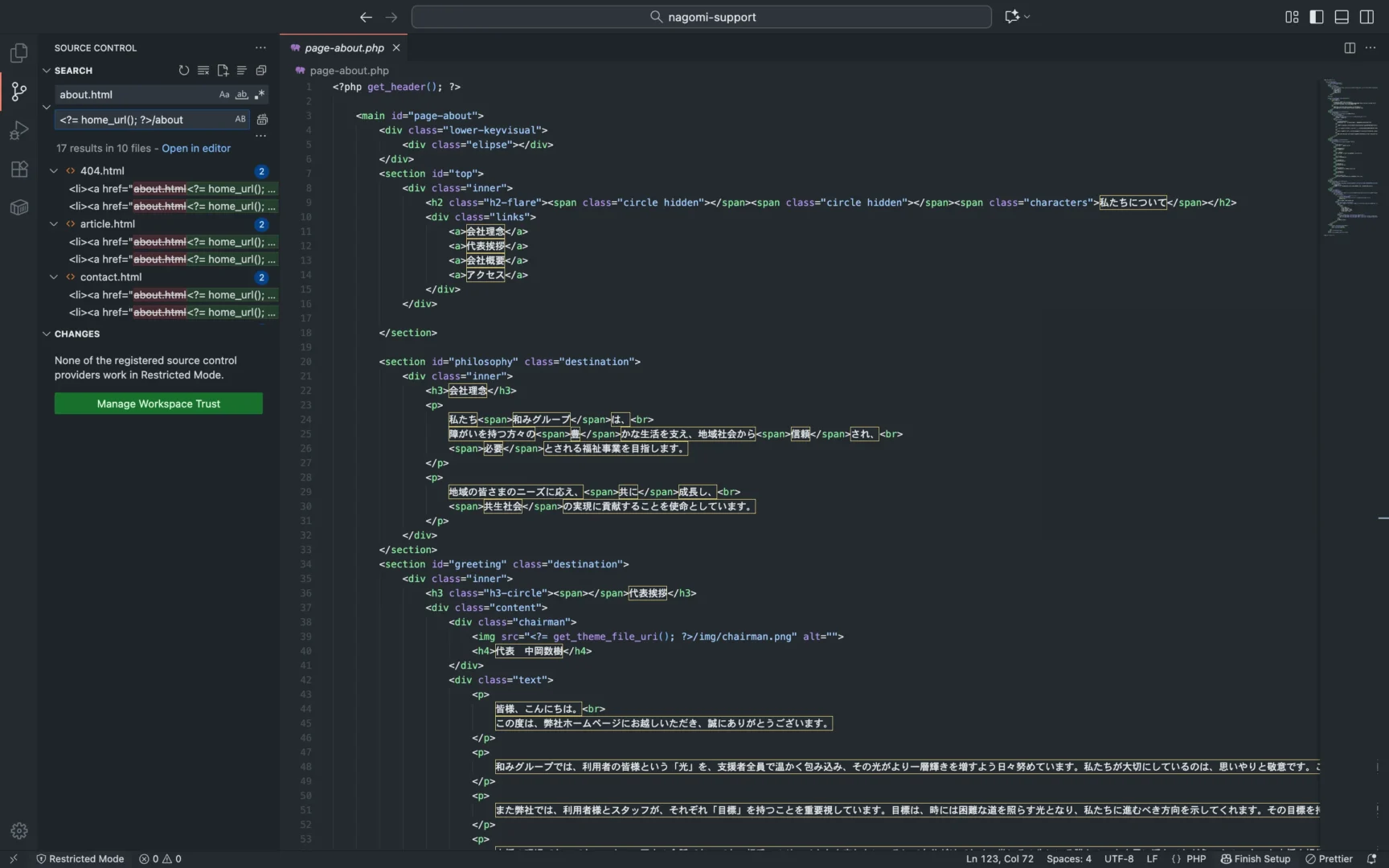Toggle Match Case in search field
The image size is (1389, 868).
coord(224,95)
